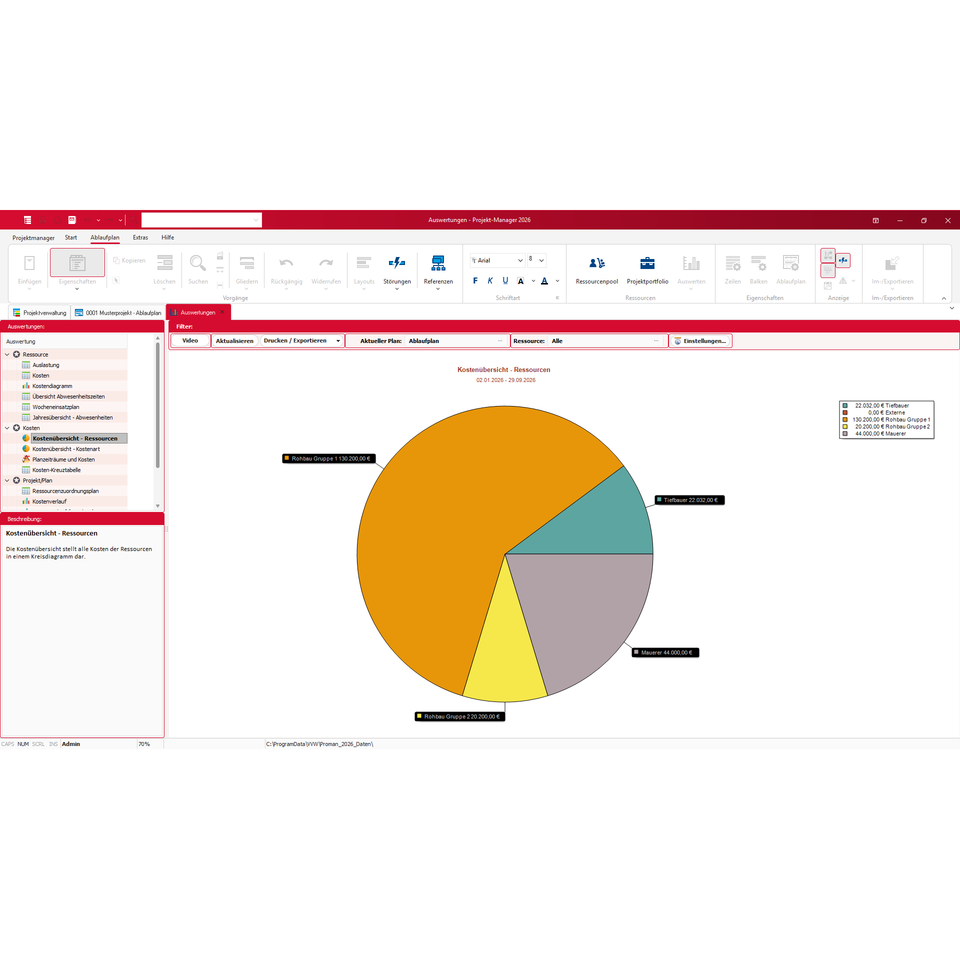Viewport: 960px width, 960px height.
Task: Select Kostendiagramm tree item
Action: pos(52,386)
